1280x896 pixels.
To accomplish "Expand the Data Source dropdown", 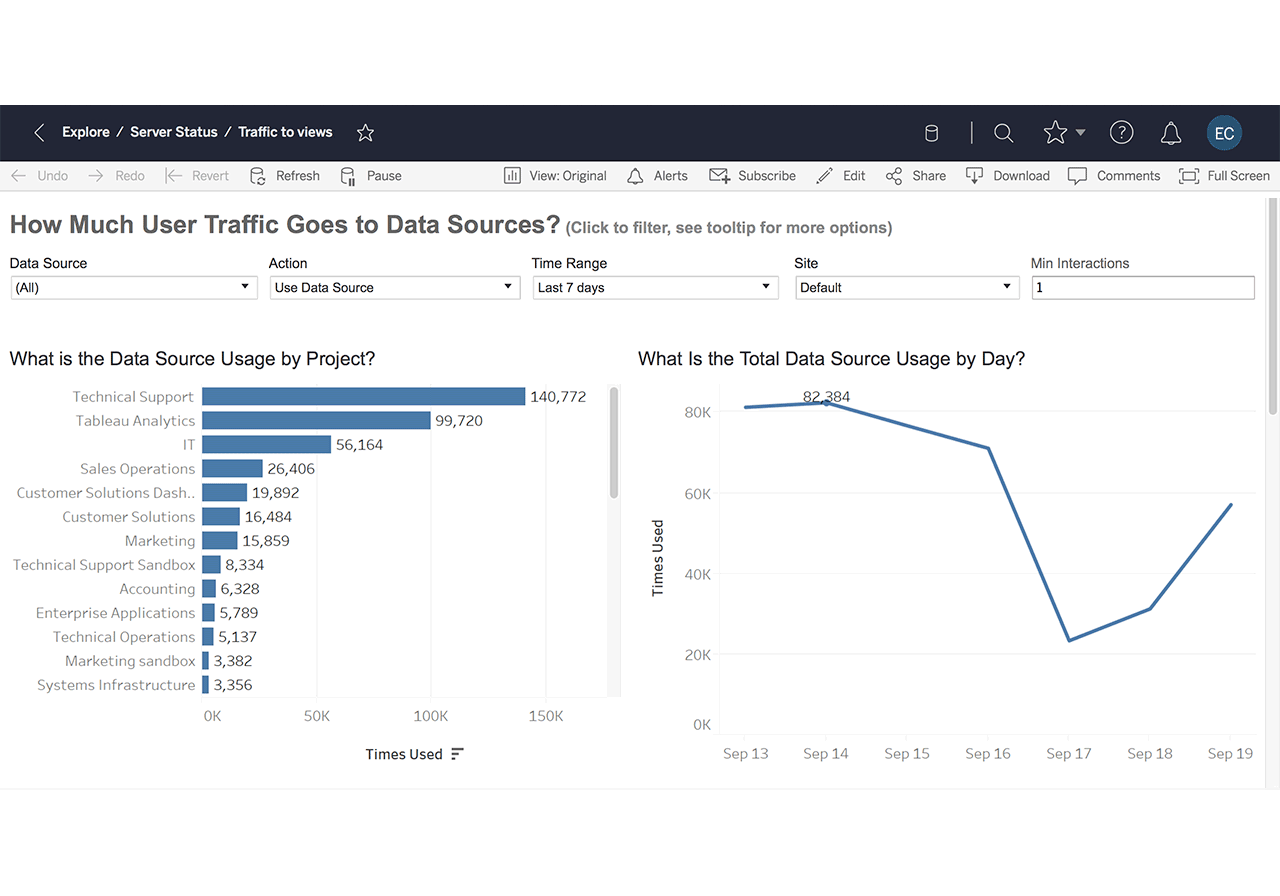I will pos(131,288).
